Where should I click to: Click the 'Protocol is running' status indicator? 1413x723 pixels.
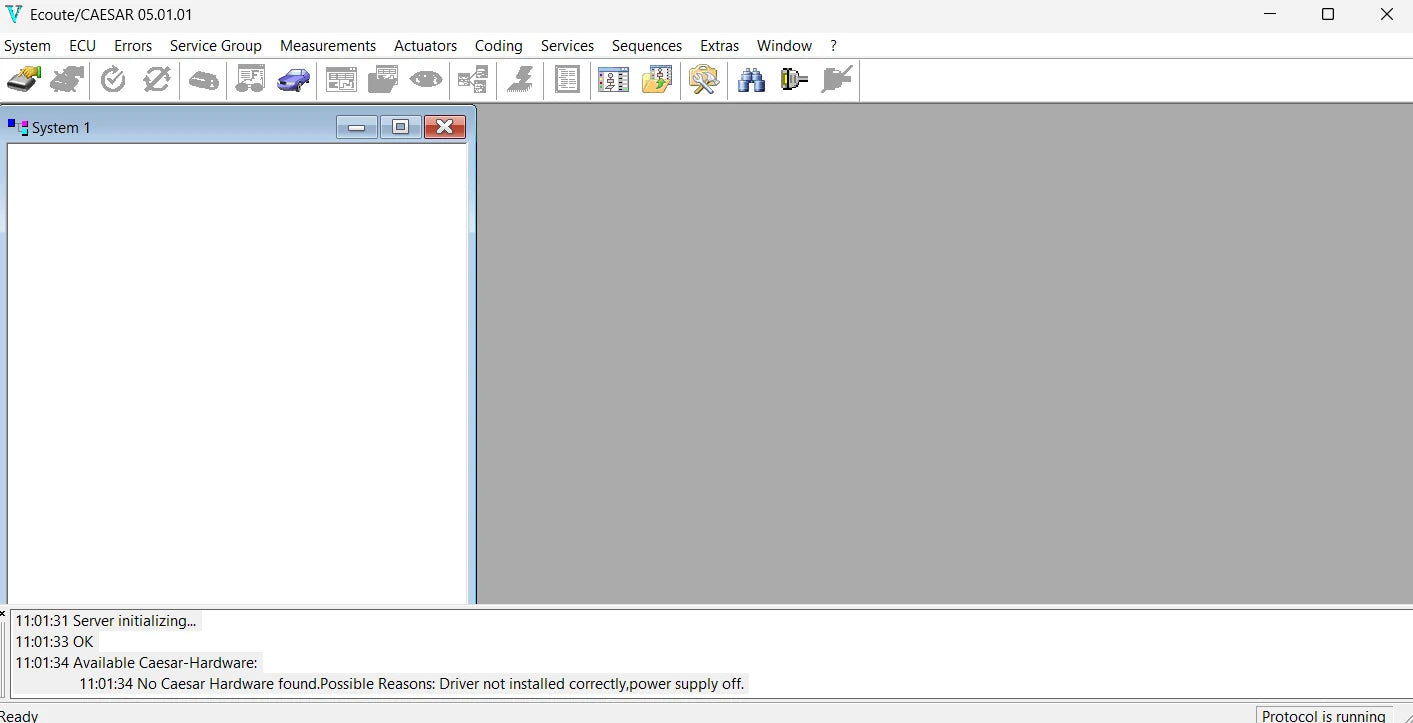pos(1324,715)
